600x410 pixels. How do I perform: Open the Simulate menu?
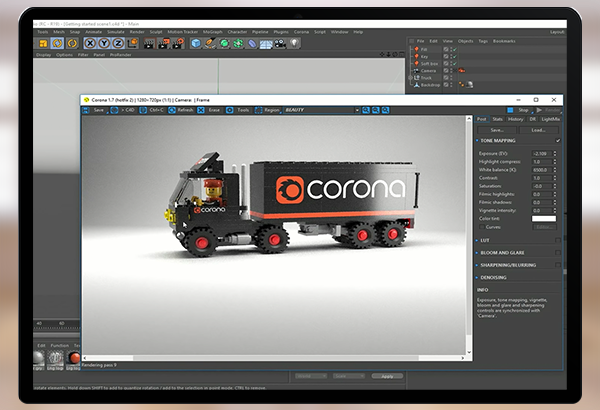click(116, 32)
